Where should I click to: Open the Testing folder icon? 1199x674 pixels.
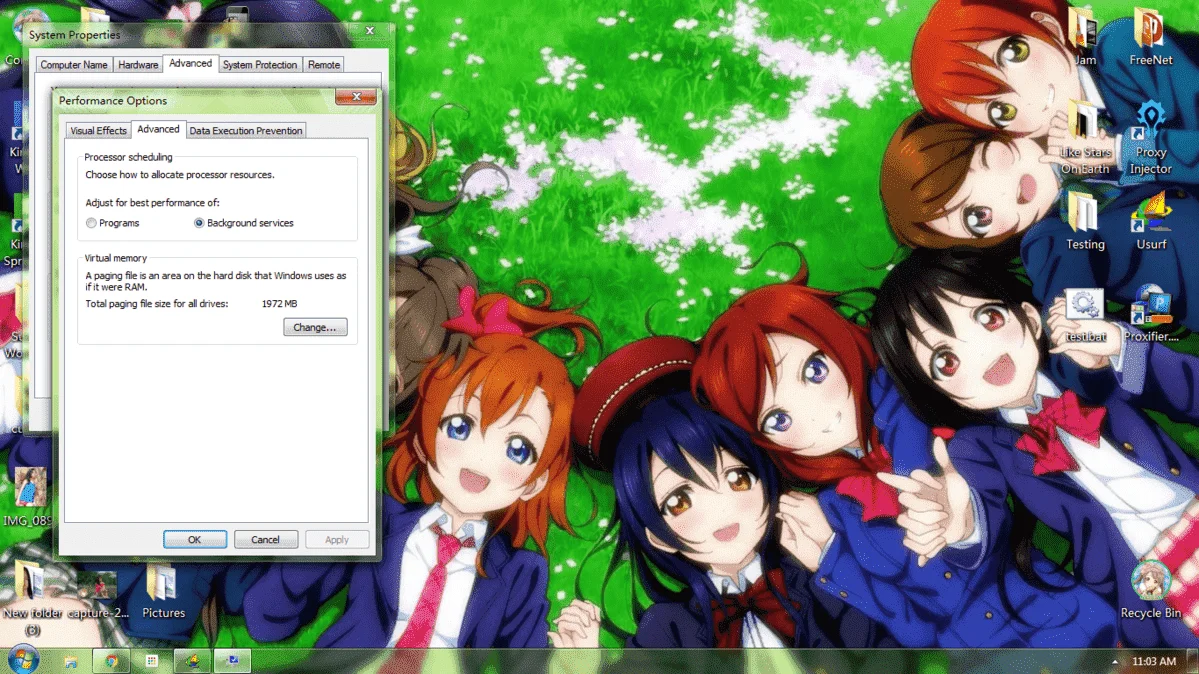[x=1084, y=220]
